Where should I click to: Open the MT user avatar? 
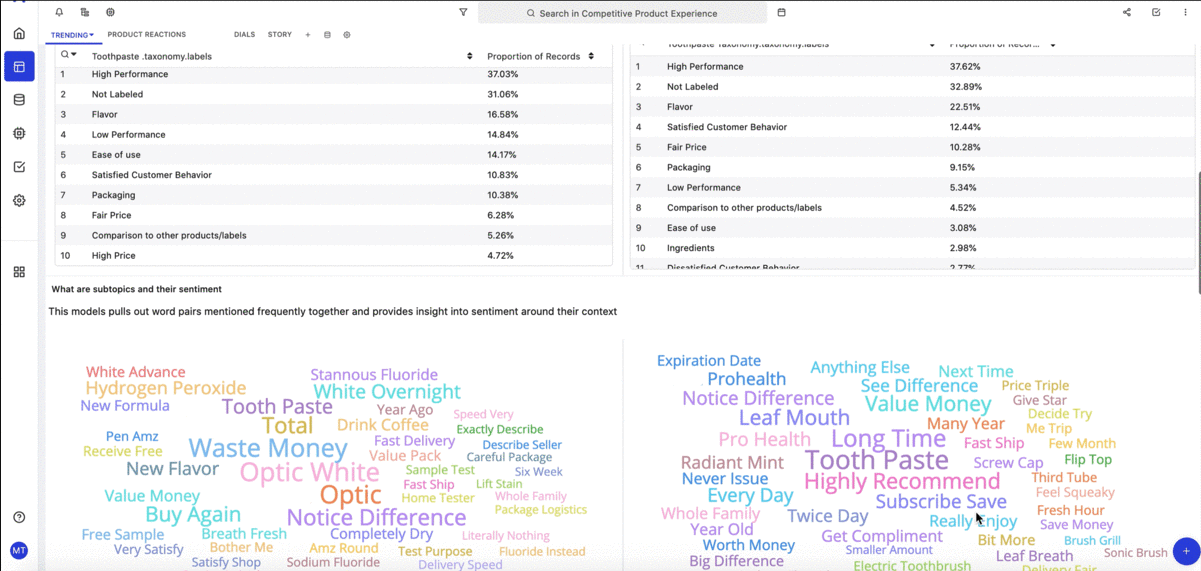tap(19, 551)
